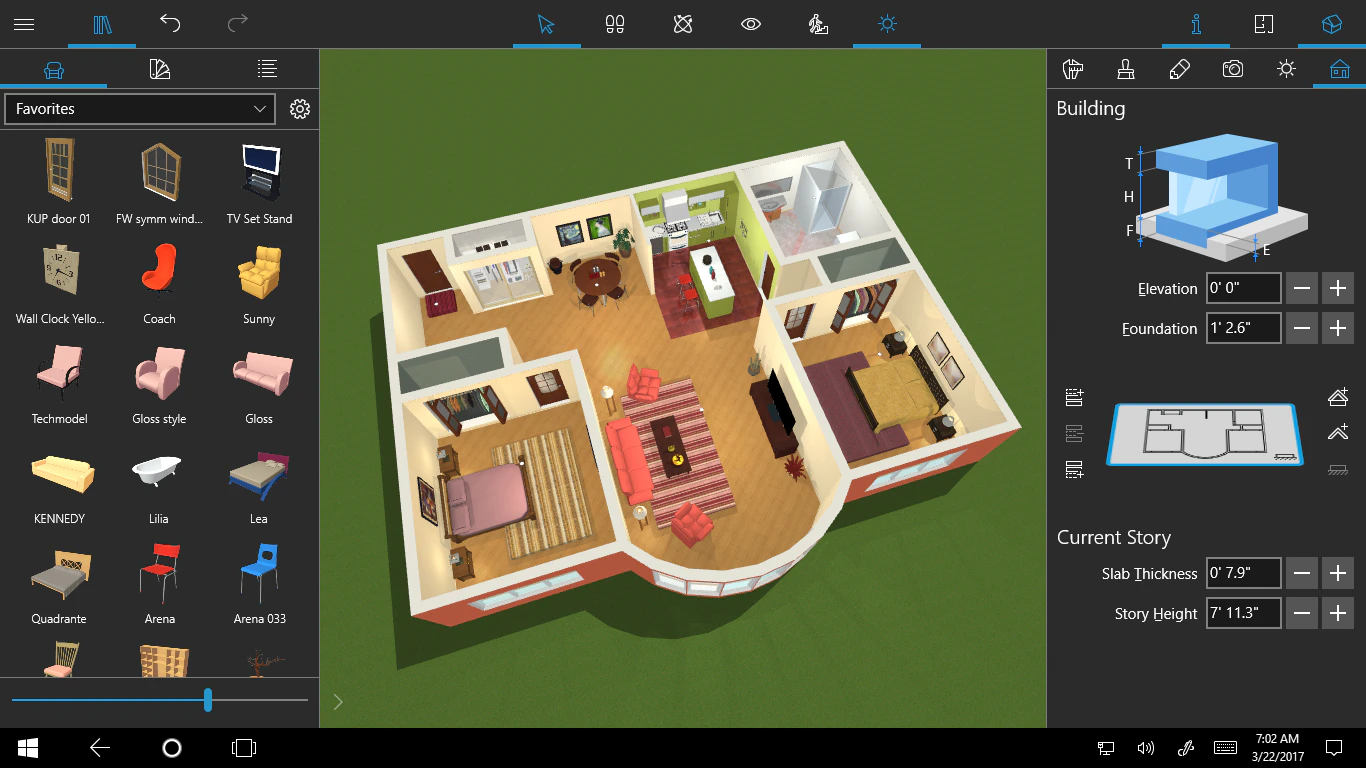Pick the red Arena chair
The height and width of the screenshot is (768, 1366).
click(x=159, y=582)
